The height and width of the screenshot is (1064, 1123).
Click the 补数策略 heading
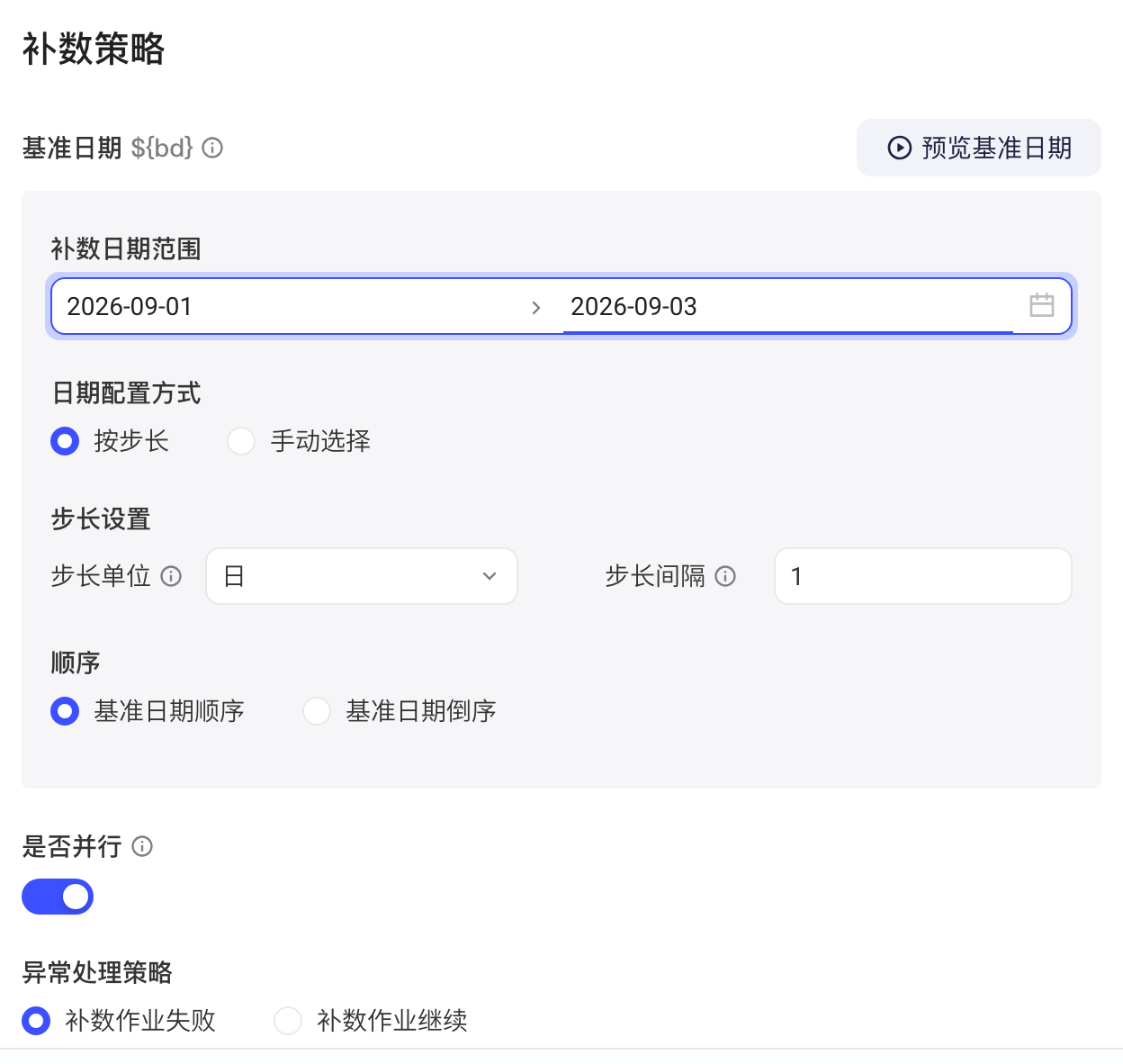94,49
